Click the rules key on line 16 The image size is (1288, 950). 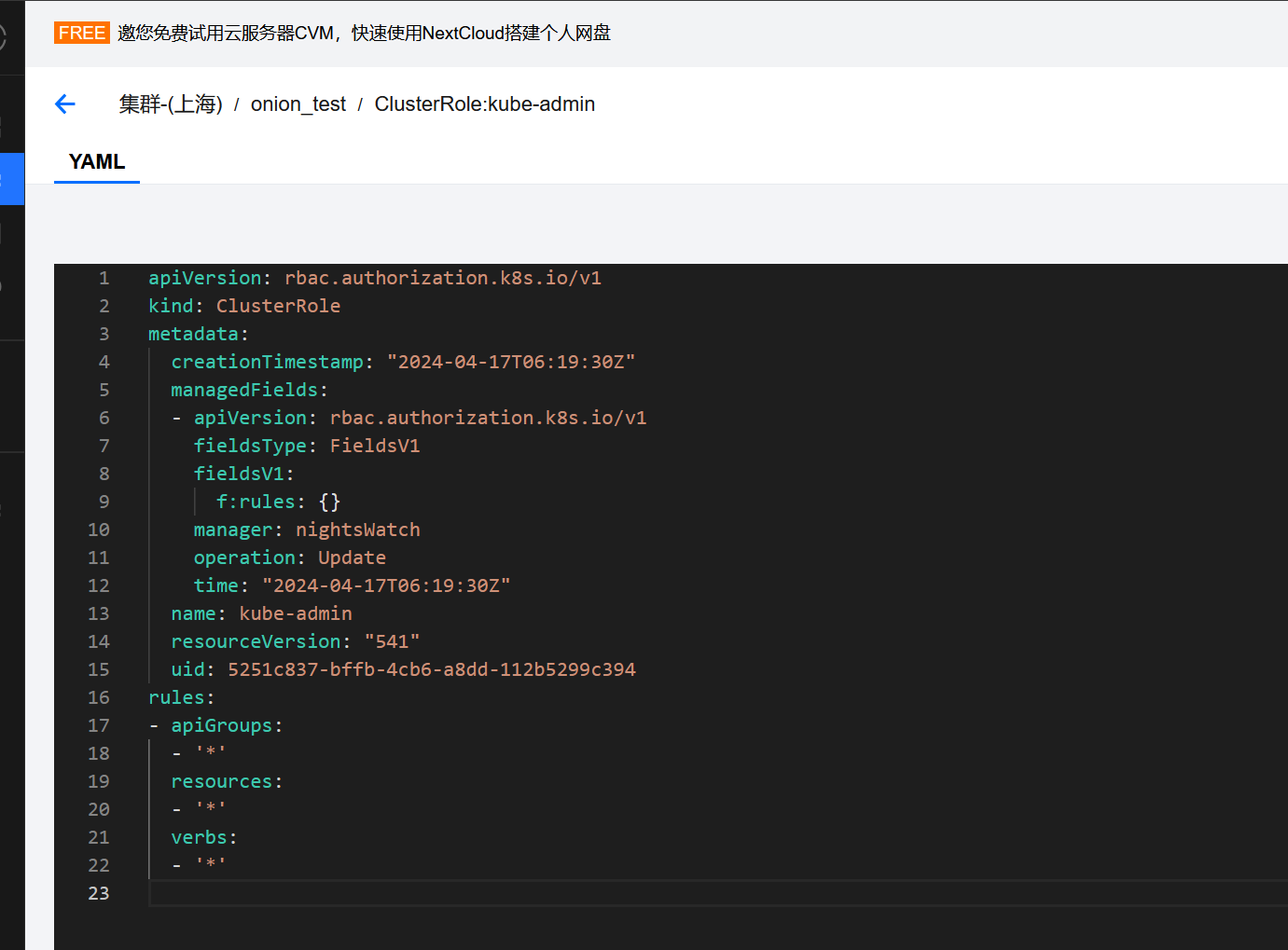pyautogui.click(x=176, y=697)
